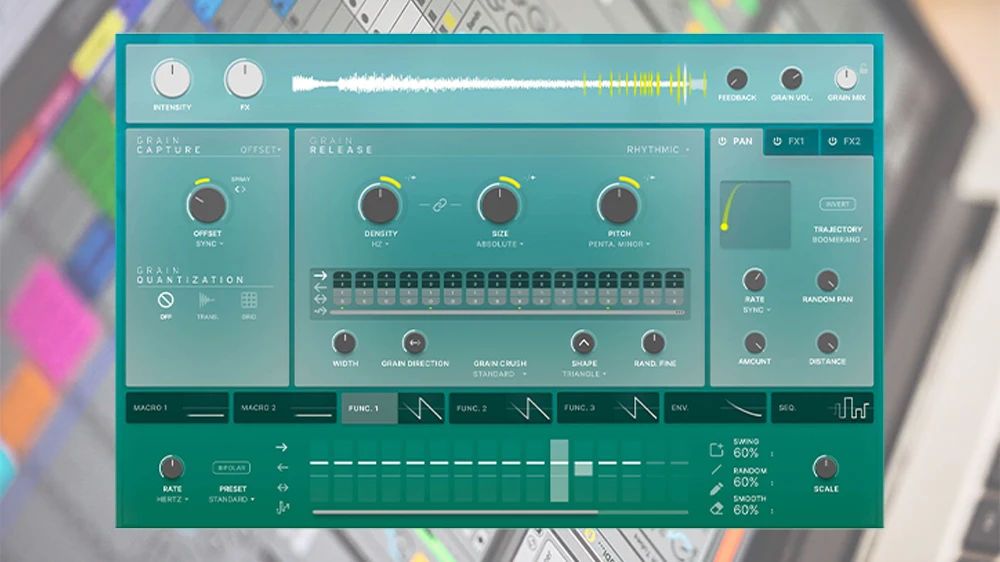Open the Penta. Minor pitch scale dropdown
1000x562 pixels.
coord(619,244)
